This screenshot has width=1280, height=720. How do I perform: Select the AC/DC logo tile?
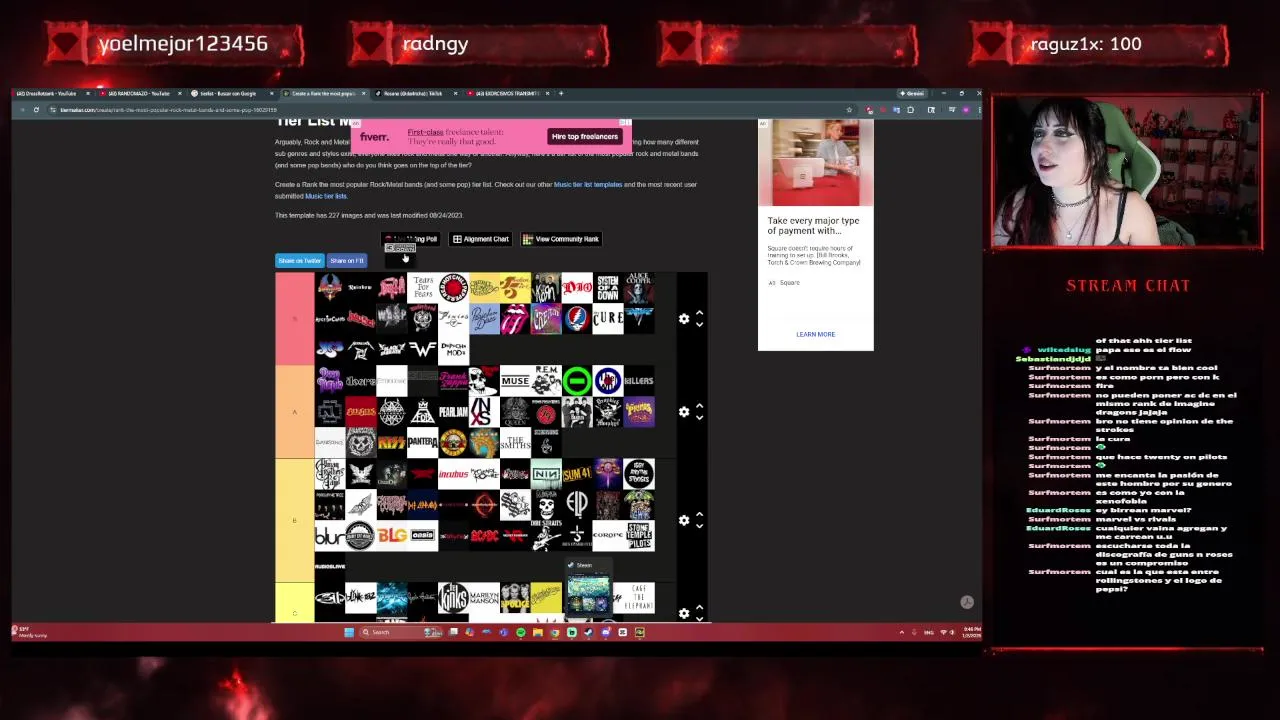[484, 536]
